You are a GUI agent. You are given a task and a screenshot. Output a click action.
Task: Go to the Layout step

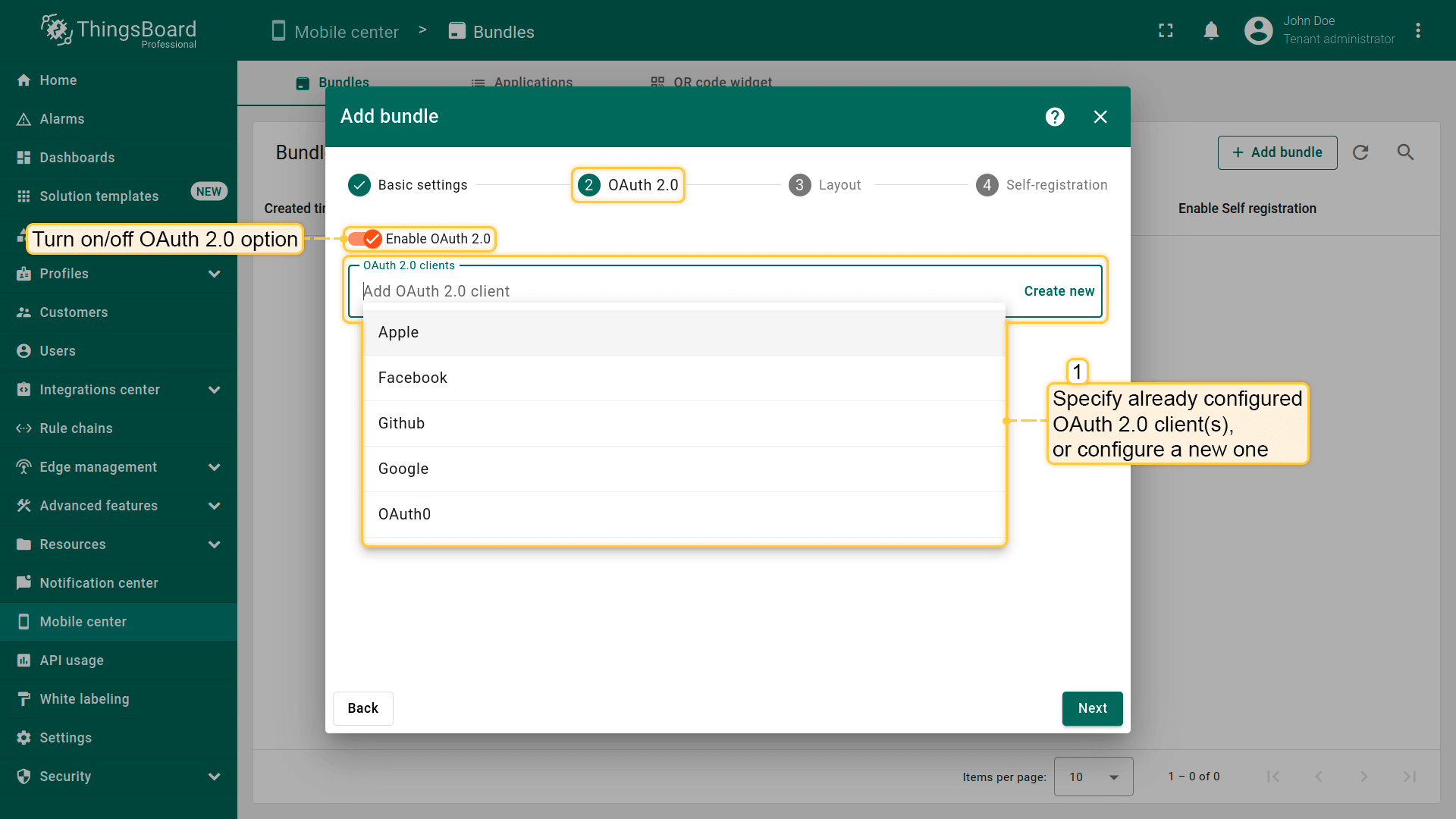pyautogui.click(x=825, y=185)
